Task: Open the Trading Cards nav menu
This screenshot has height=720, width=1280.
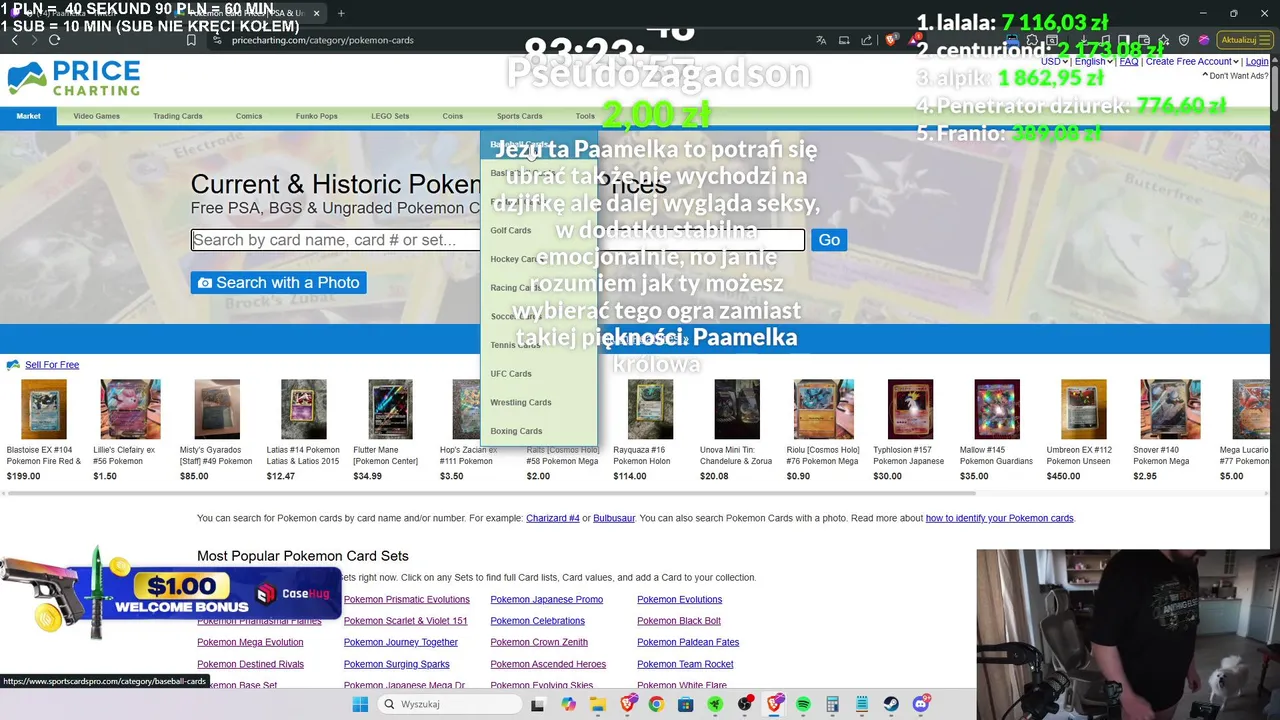Action: pyautogui.click(x=178, y=116)
